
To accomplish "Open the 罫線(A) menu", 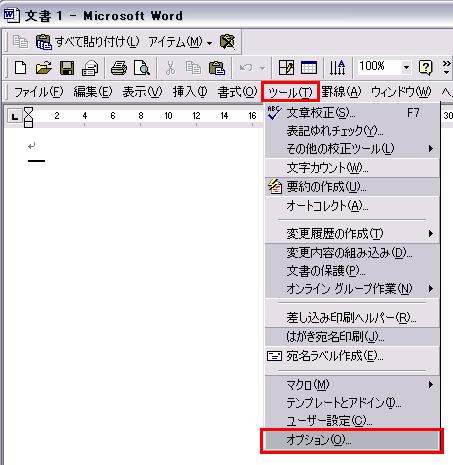I will click(x=341, y=92).
